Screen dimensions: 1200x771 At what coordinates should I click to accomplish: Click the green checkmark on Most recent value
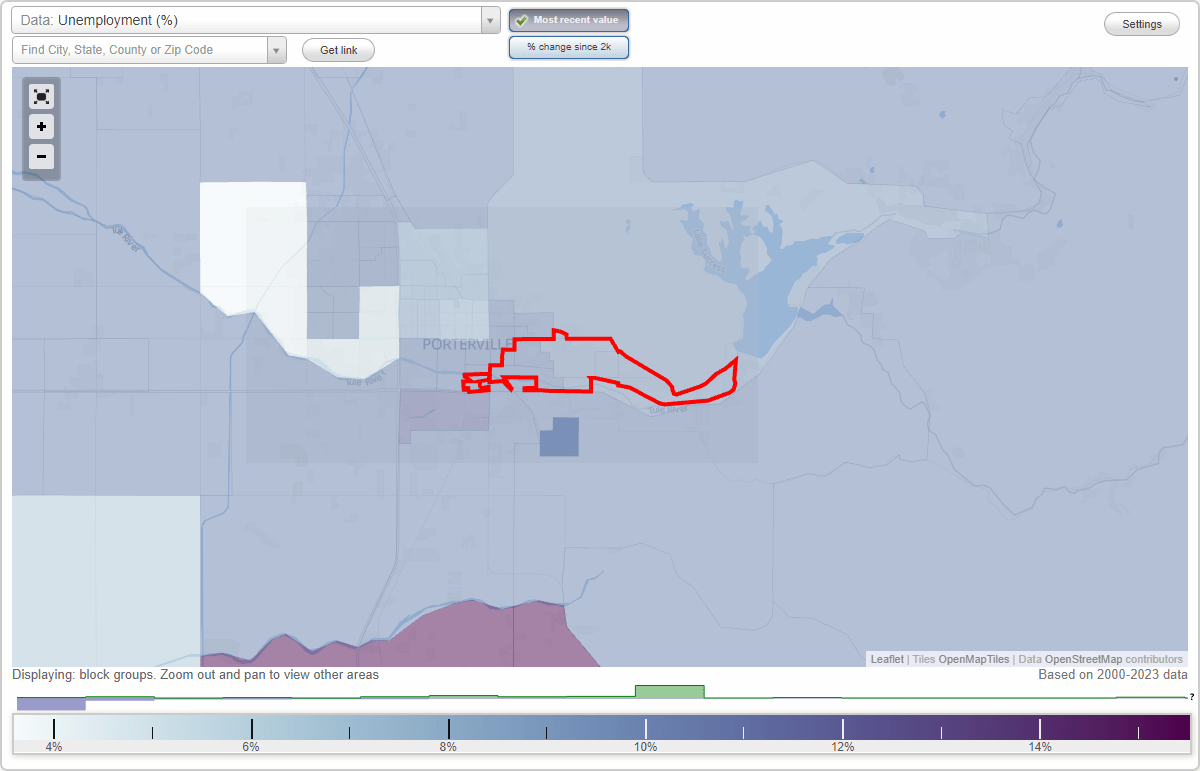tap(521, 20)
